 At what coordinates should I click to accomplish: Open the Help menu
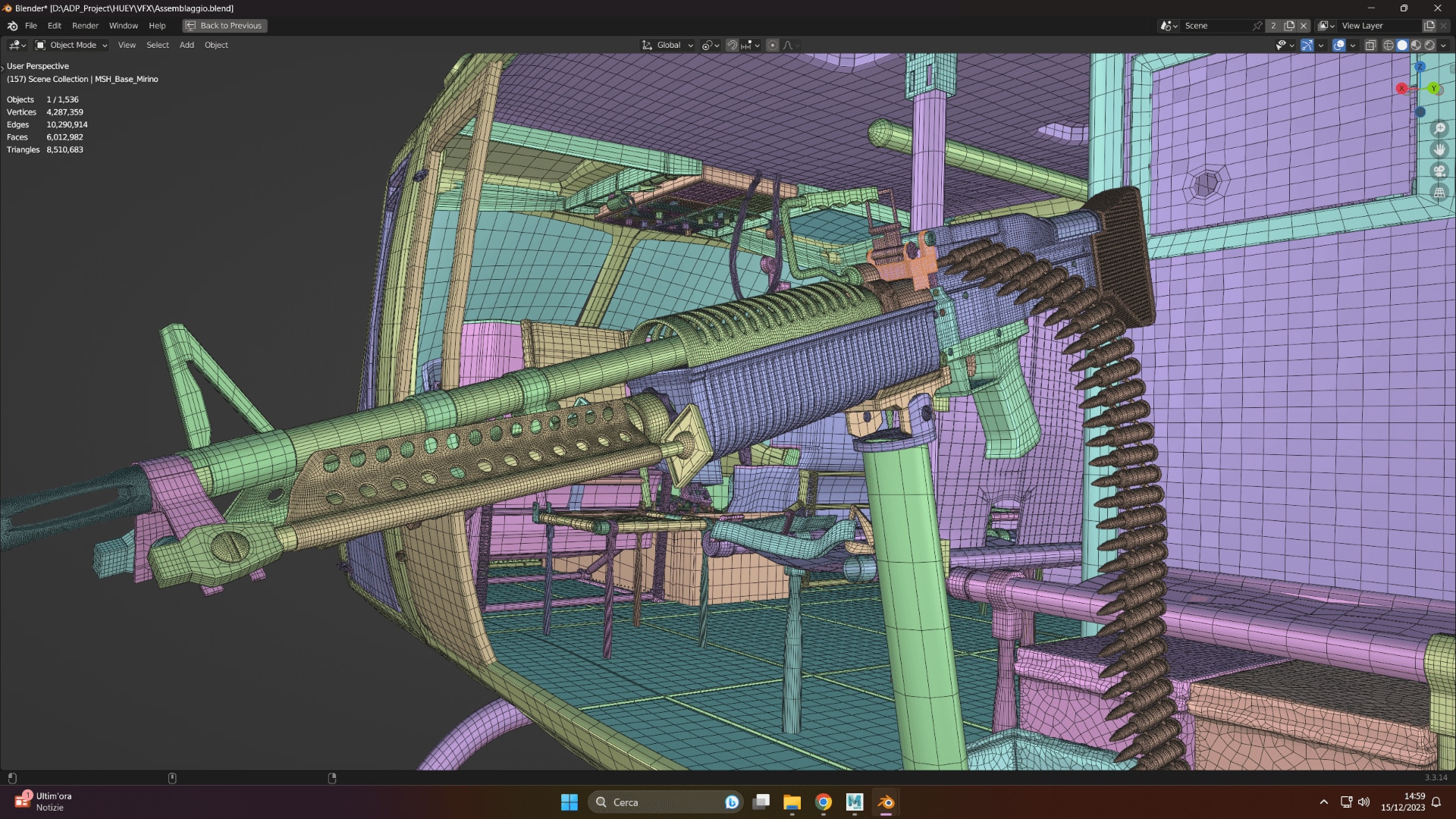point(157,26)
